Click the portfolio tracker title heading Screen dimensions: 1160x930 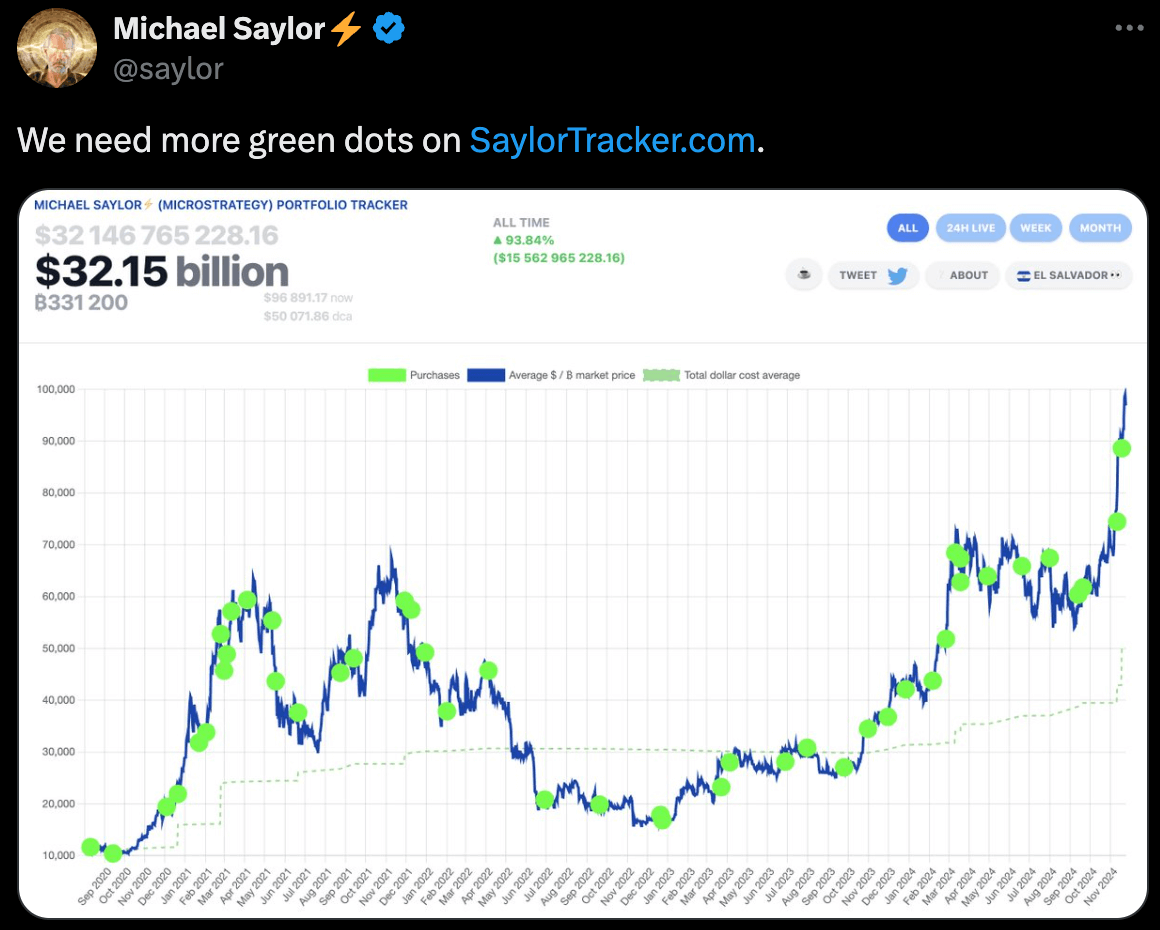point(220,205)
